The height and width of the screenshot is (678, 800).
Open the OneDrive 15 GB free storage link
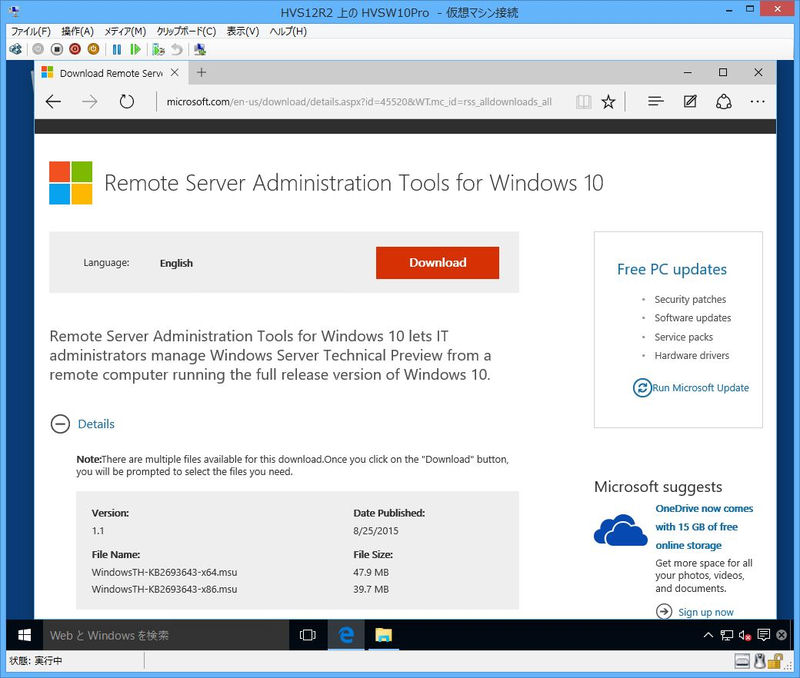[704, 526]
